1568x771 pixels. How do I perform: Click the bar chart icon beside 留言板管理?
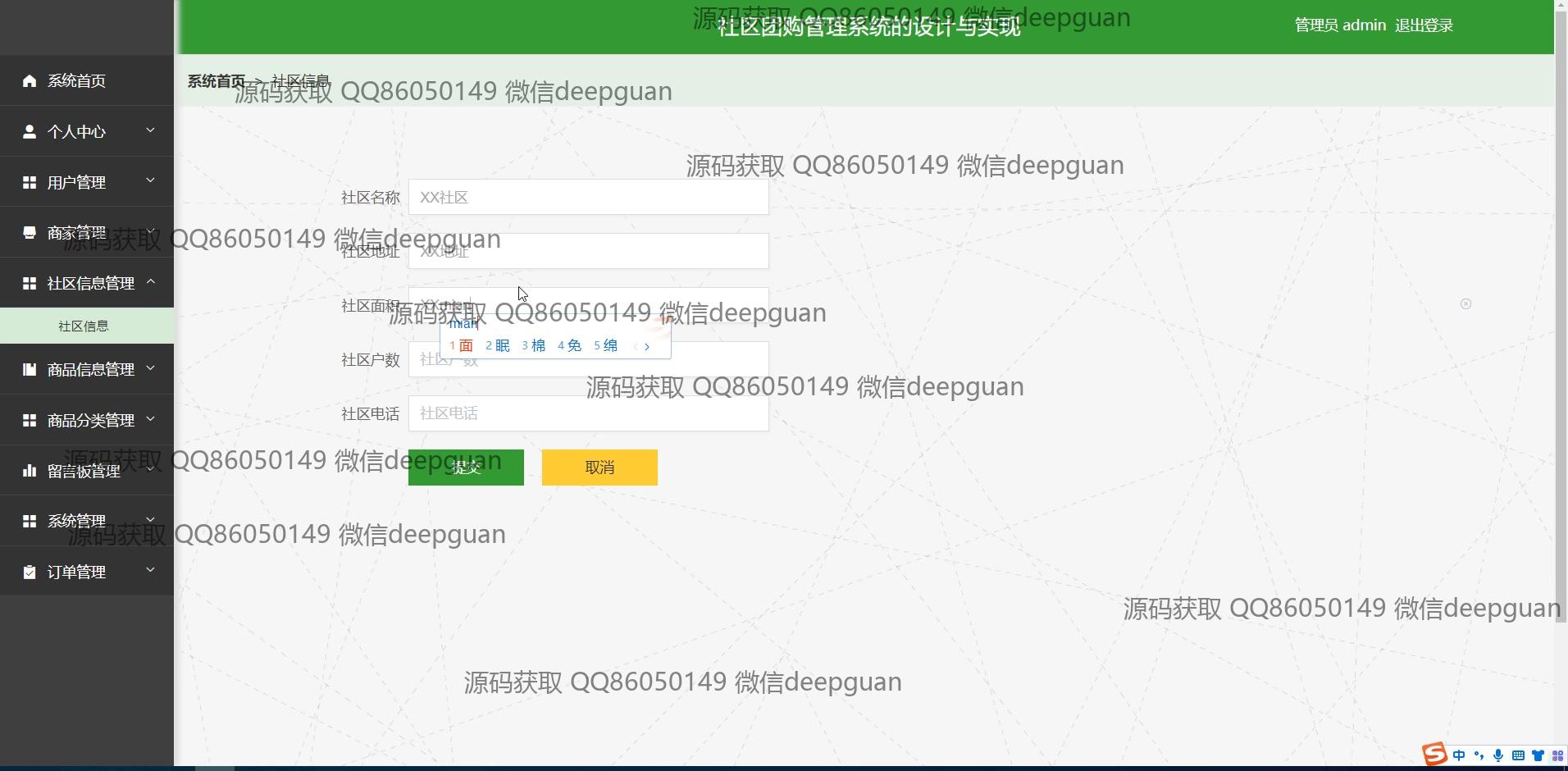pyautogui.click(x=30, y=471)
